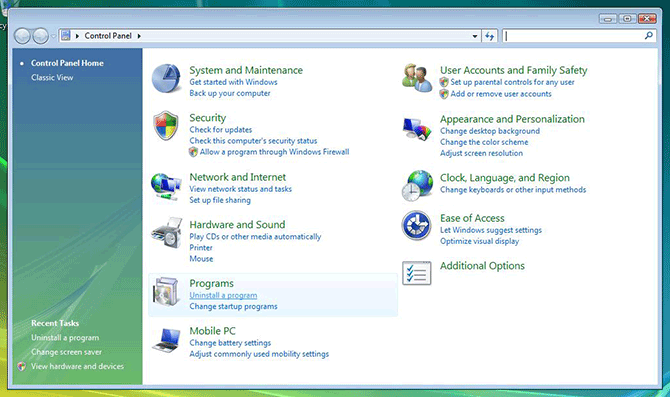The height and width of the screenshot is (397, 670).
Task: Click Change desktop background
Action: coord(490,131)
